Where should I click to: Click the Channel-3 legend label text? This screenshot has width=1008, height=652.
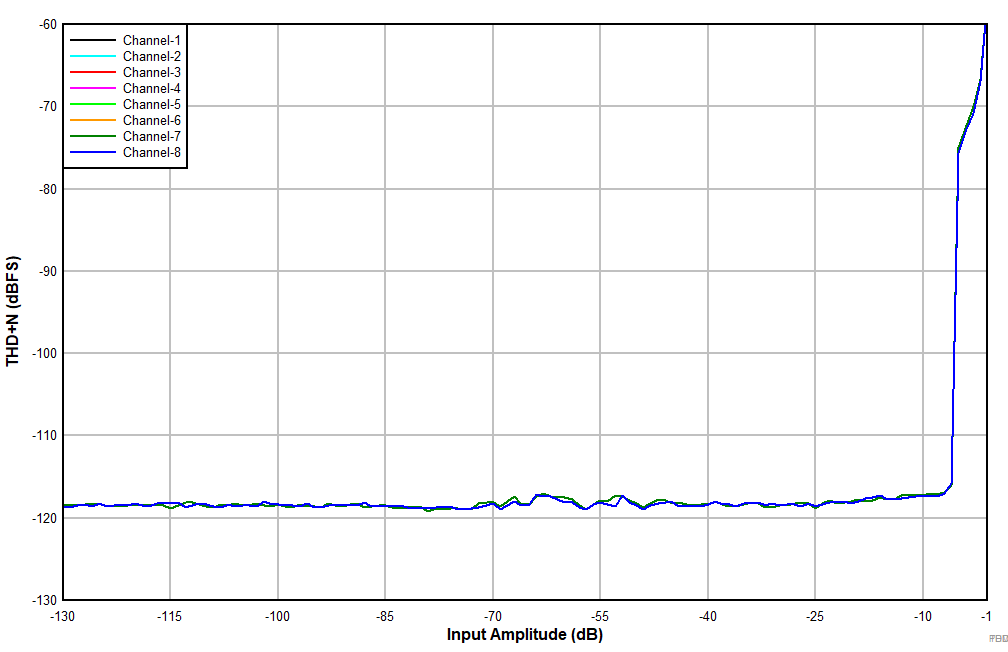click(x=151, y=72)
